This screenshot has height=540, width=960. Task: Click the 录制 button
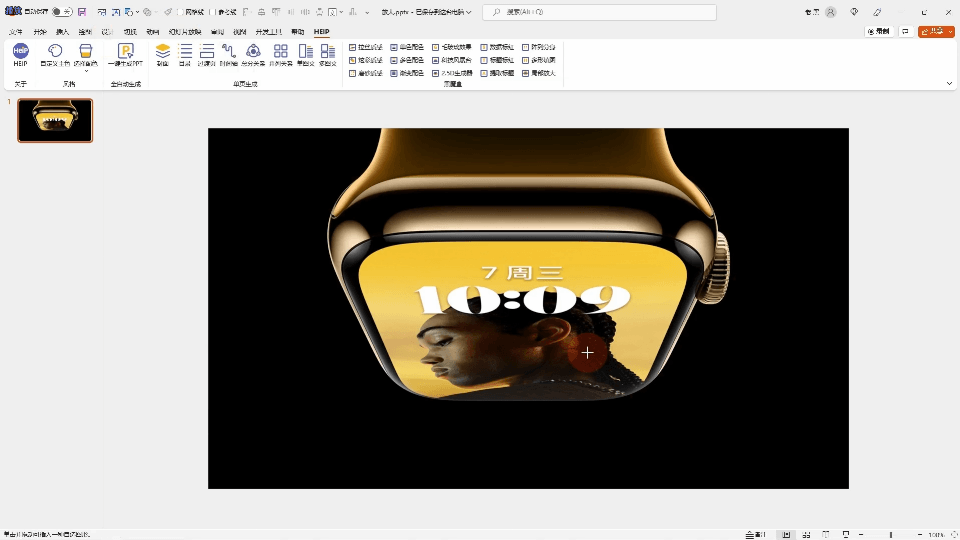coord(879,32)
